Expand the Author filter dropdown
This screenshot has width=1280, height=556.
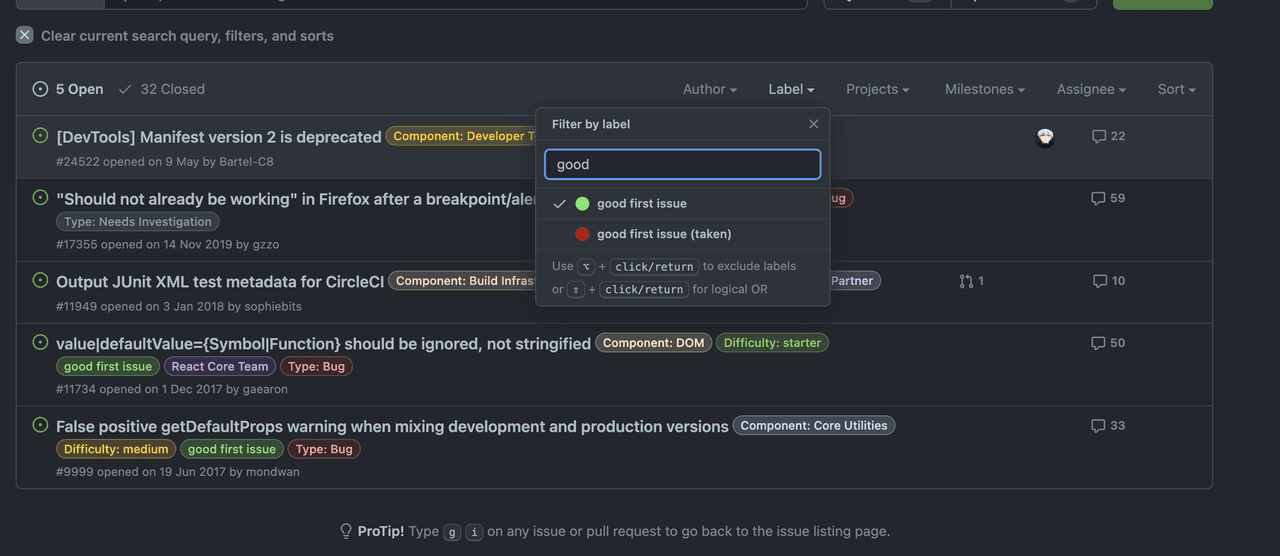coord(709,89)
